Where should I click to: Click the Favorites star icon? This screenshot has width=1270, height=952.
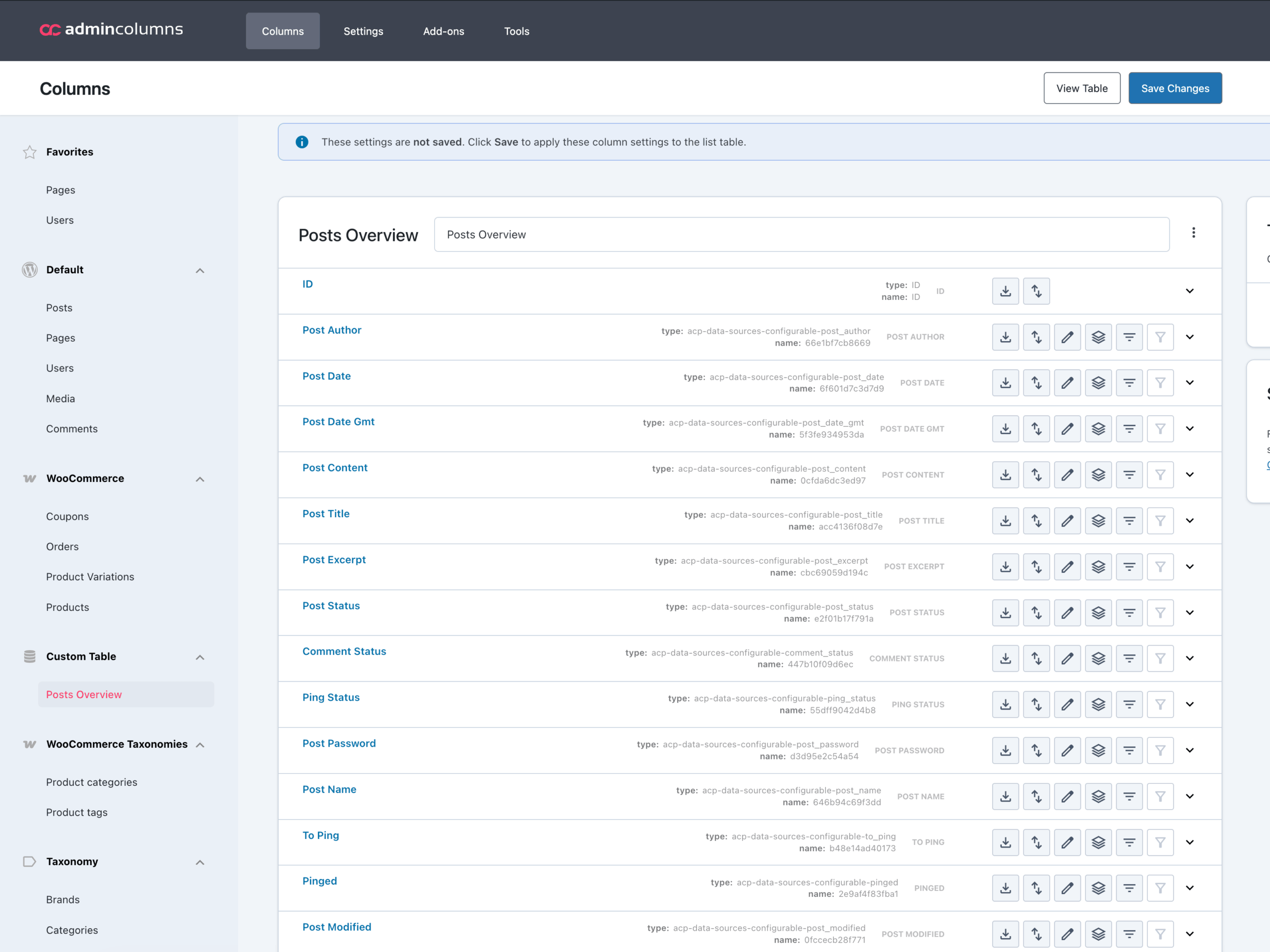coord(30,152)
